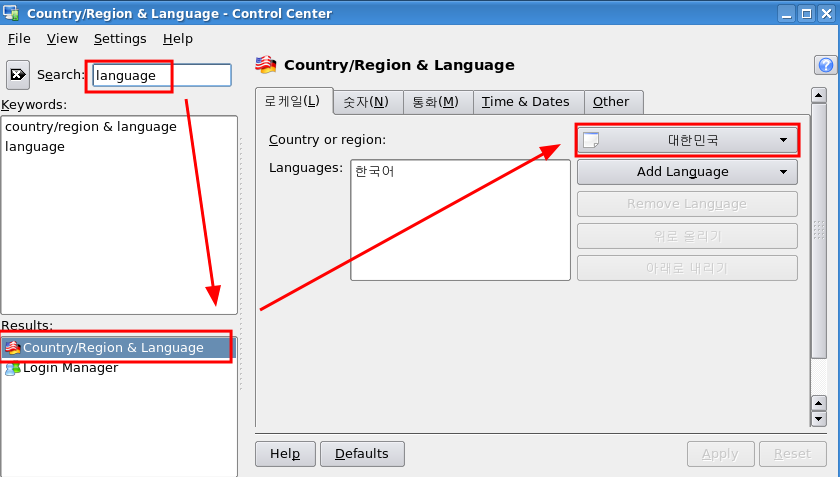Click the blue help question-mark icon
This screenshot has width=840, height=477.
pyautogui.click(x=826, y=65)
